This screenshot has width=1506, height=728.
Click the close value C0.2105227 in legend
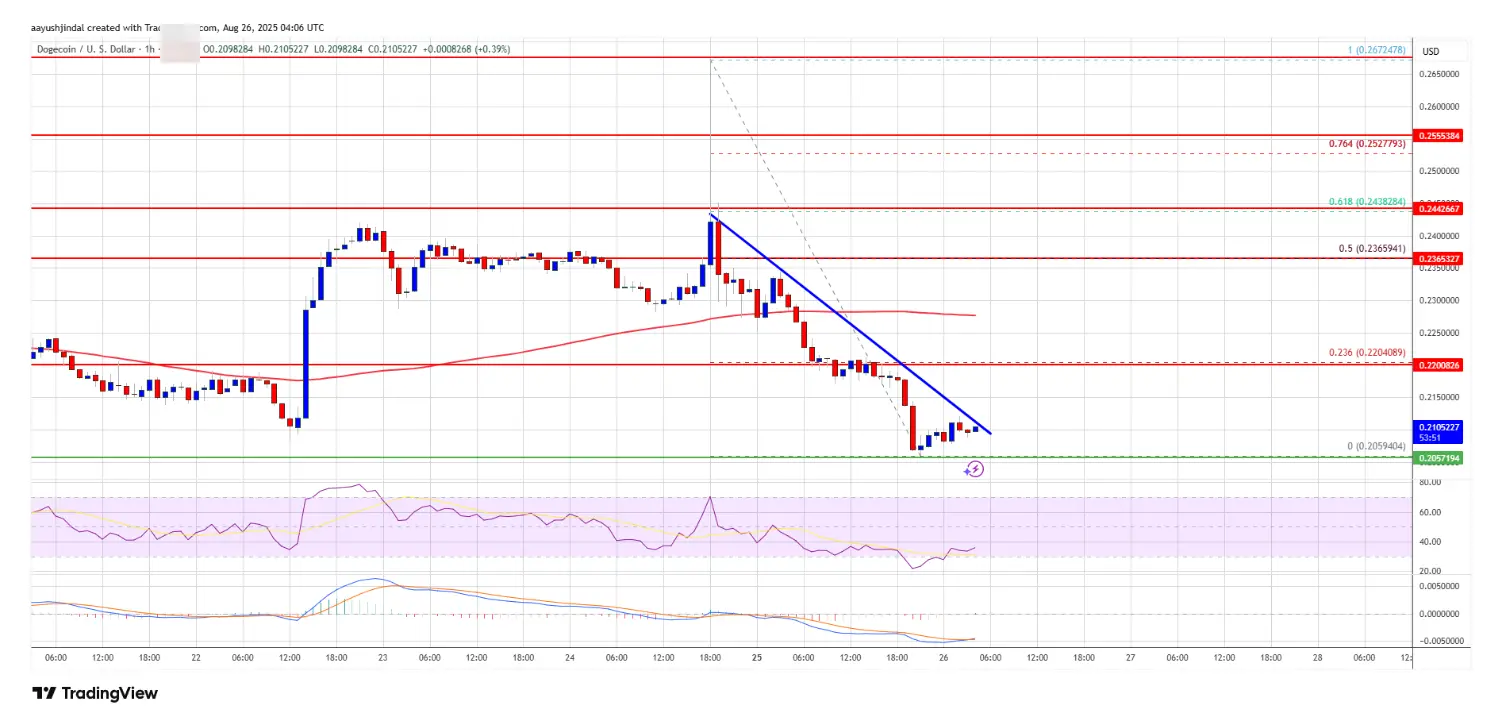(x=393, y=49)
